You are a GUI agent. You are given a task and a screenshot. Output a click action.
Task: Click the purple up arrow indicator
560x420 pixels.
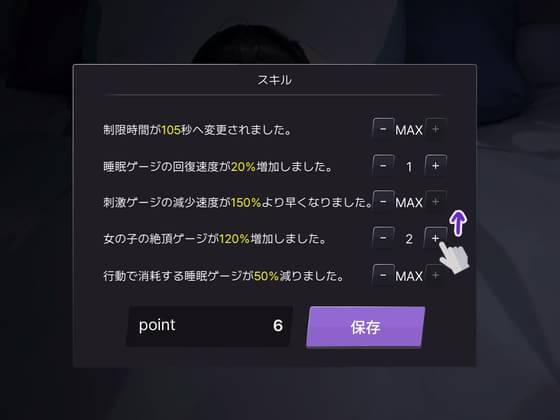[x=458, y=223]
